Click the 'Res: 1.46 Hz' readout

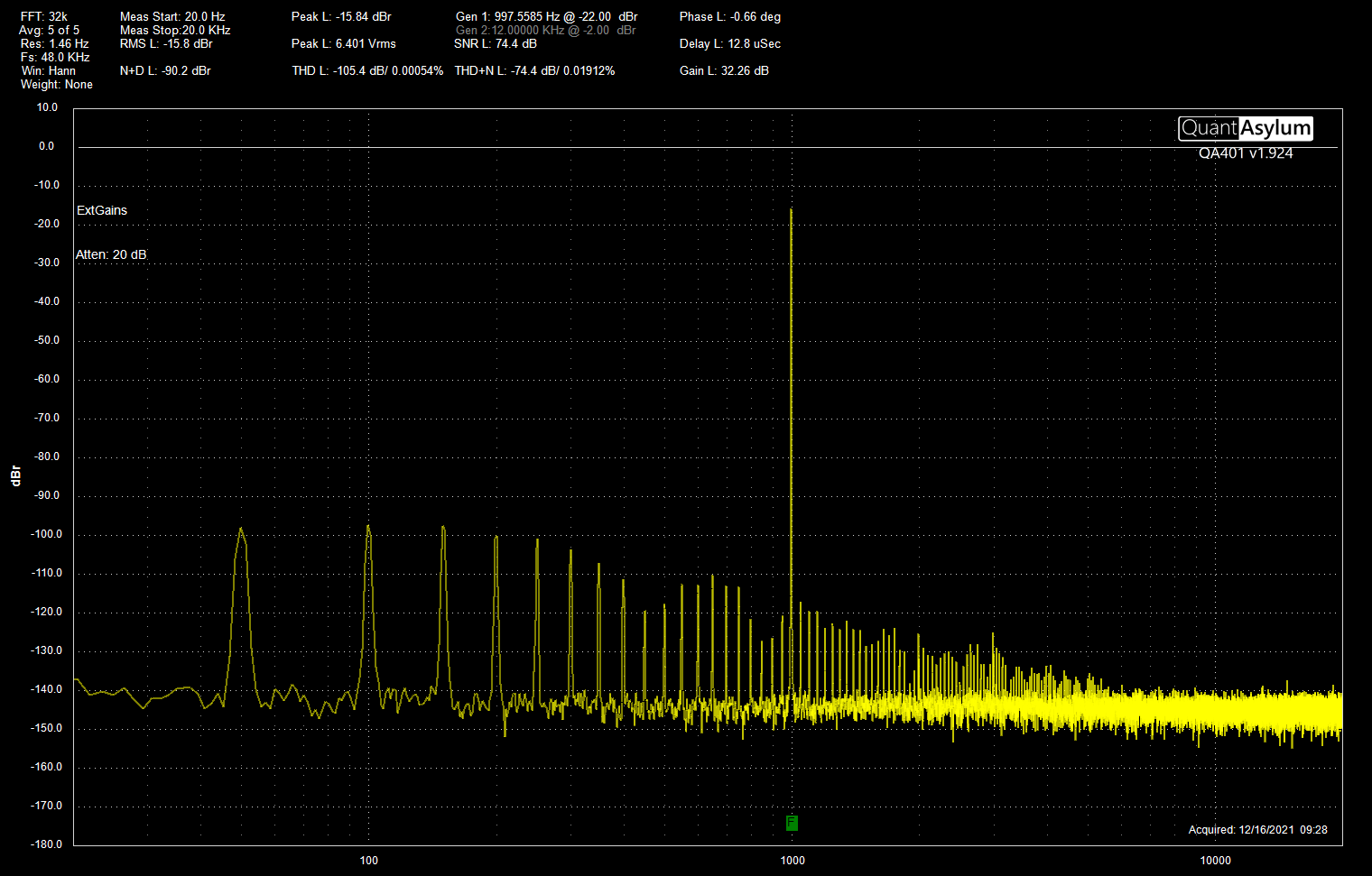[x=55, y=43]
